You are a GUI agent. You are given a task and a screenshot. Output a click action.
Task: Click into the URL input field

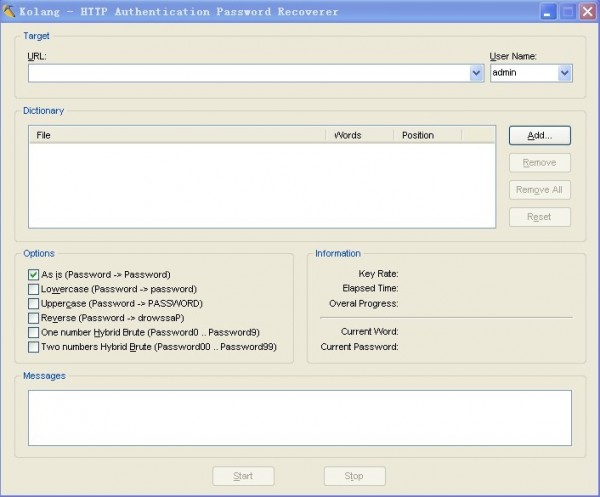[x=248, y=73]
